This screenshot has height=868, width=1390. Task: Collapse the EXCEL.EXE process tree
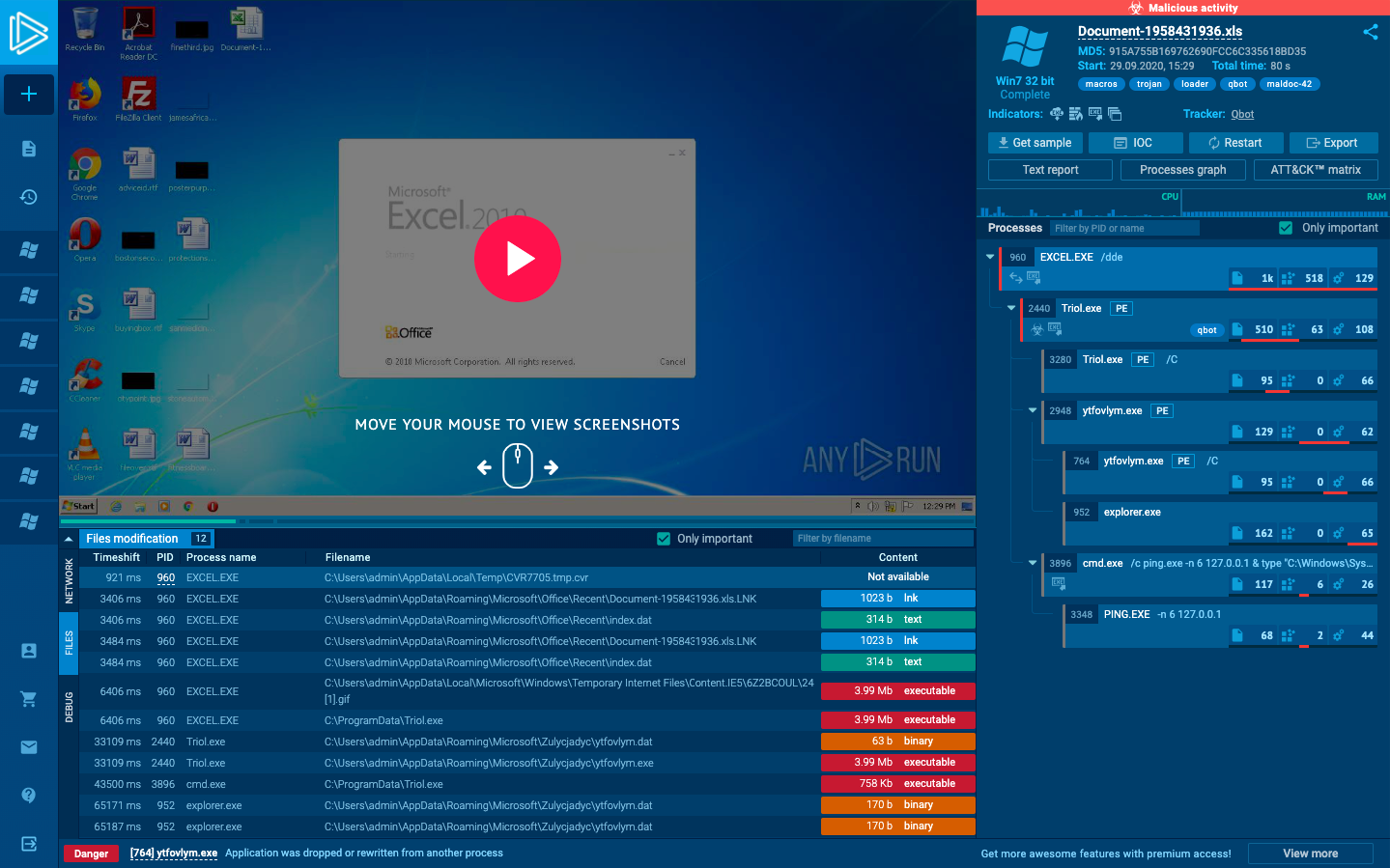pos(990,257)
